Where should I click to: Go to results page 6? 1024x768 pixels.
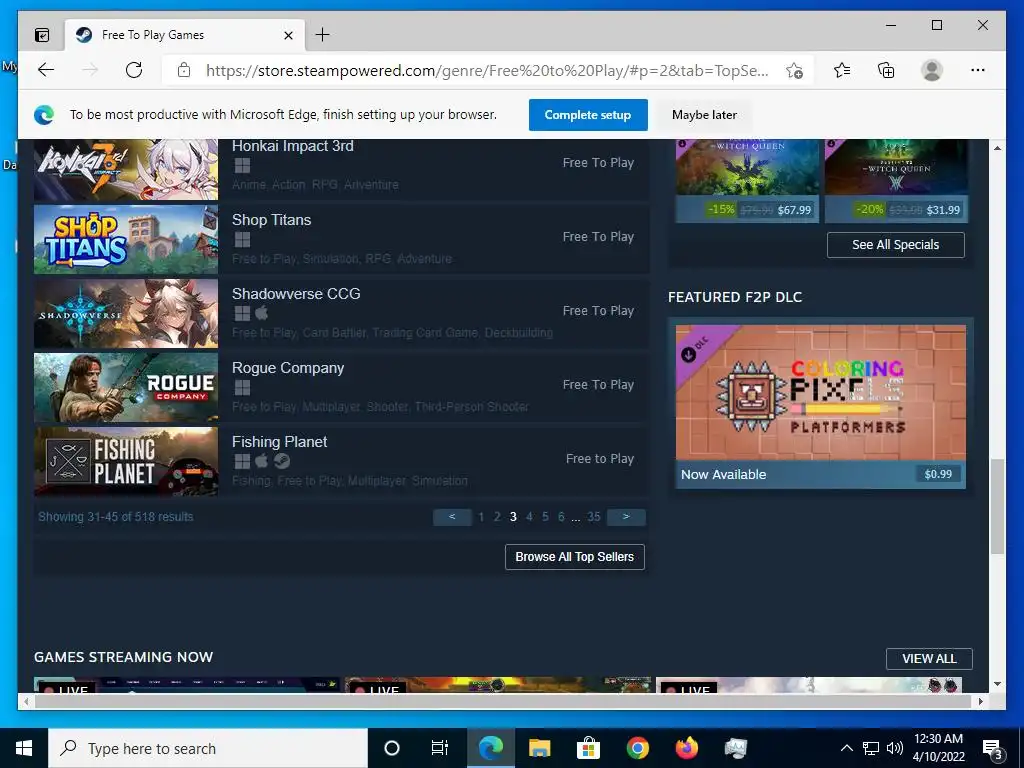coord(561,517)
